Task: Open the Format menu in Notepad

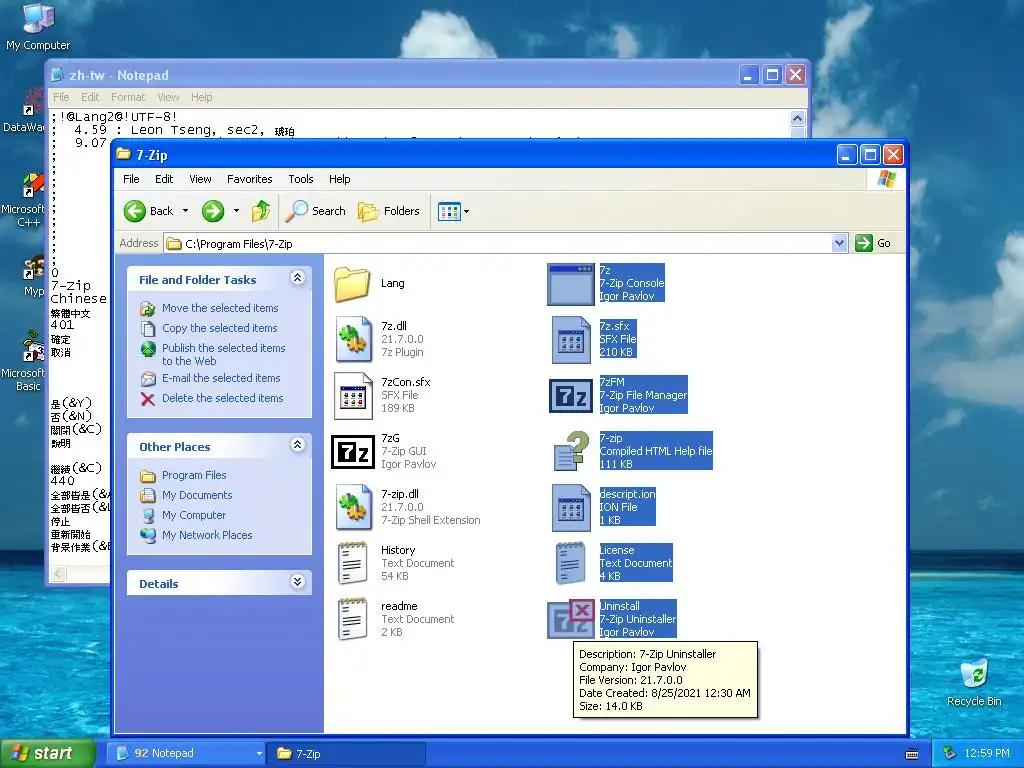Action: point(127,97)
